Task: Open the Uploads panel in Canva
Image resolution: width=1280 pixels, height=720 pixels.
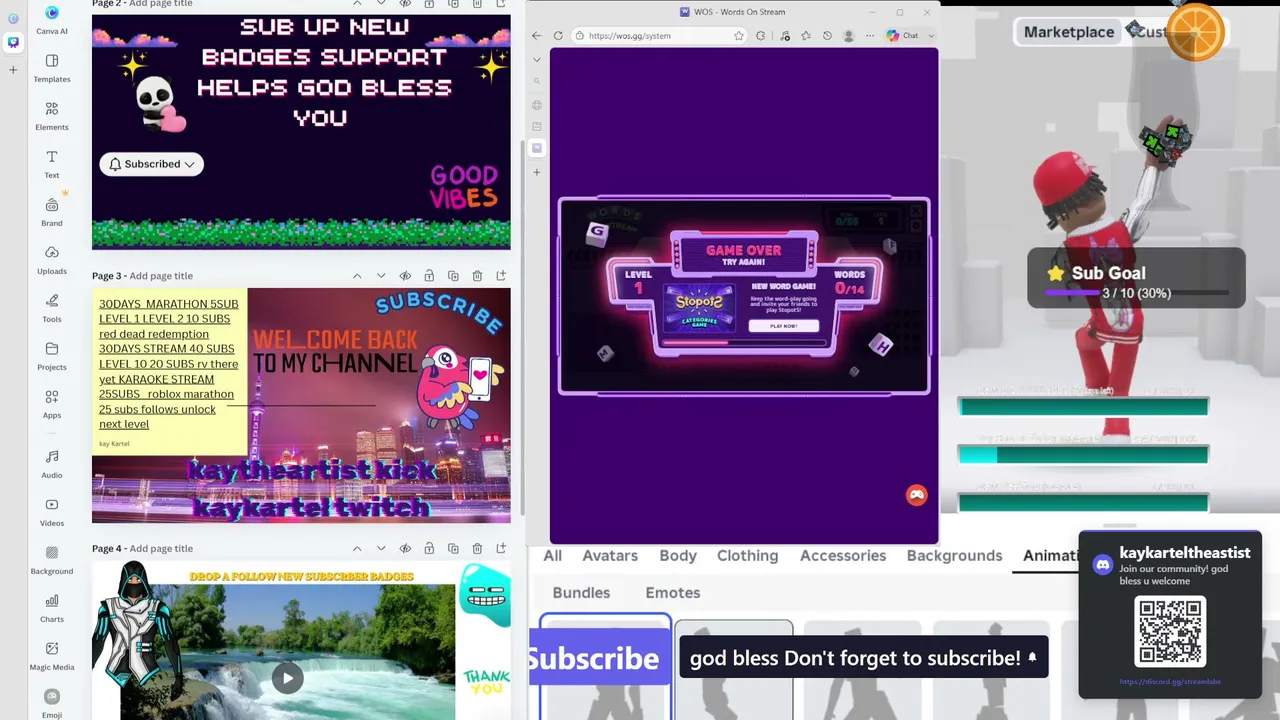Action: [x=52, y=259]
